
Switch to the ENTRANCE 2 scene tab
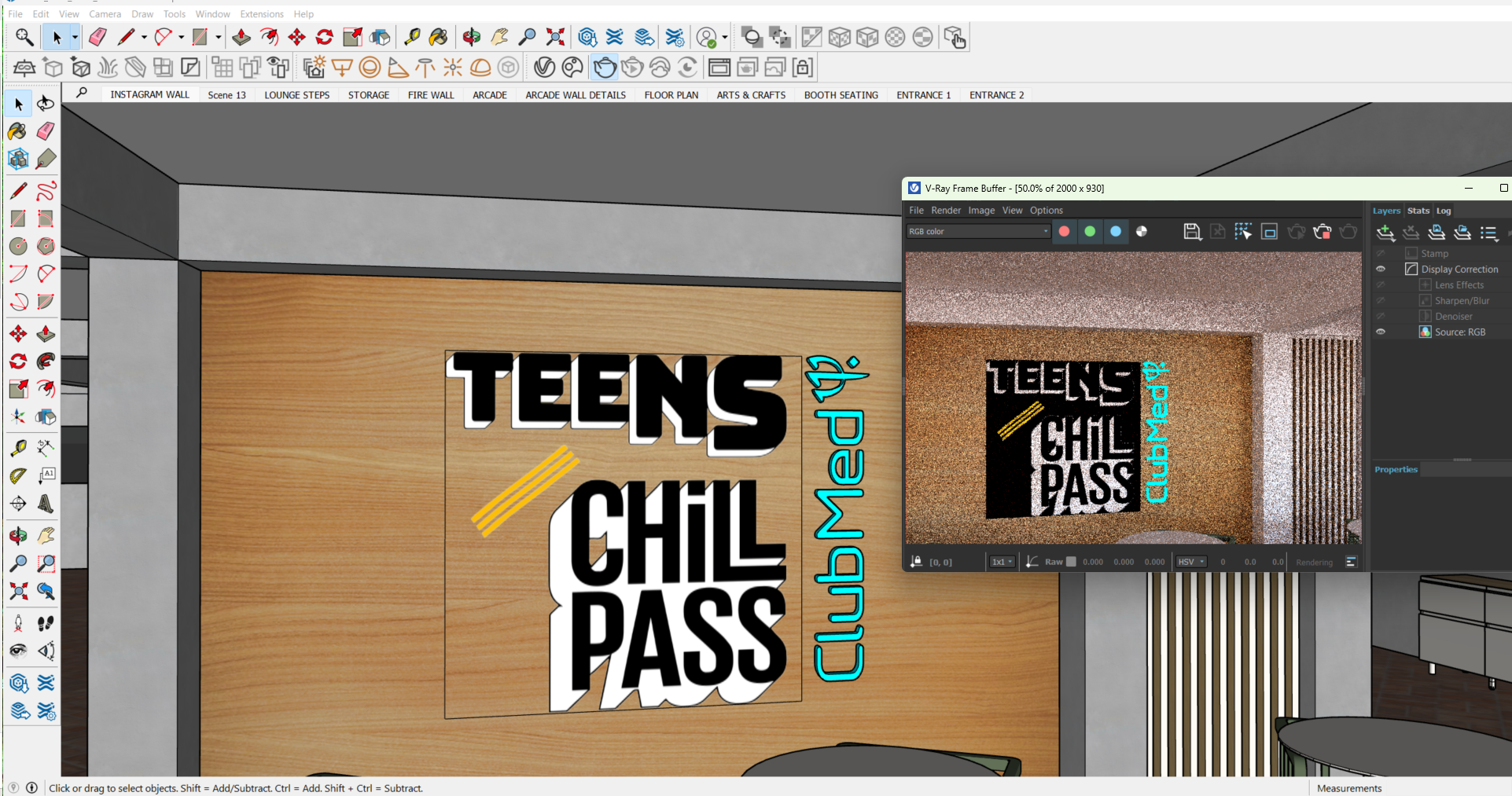click(996, 95)
